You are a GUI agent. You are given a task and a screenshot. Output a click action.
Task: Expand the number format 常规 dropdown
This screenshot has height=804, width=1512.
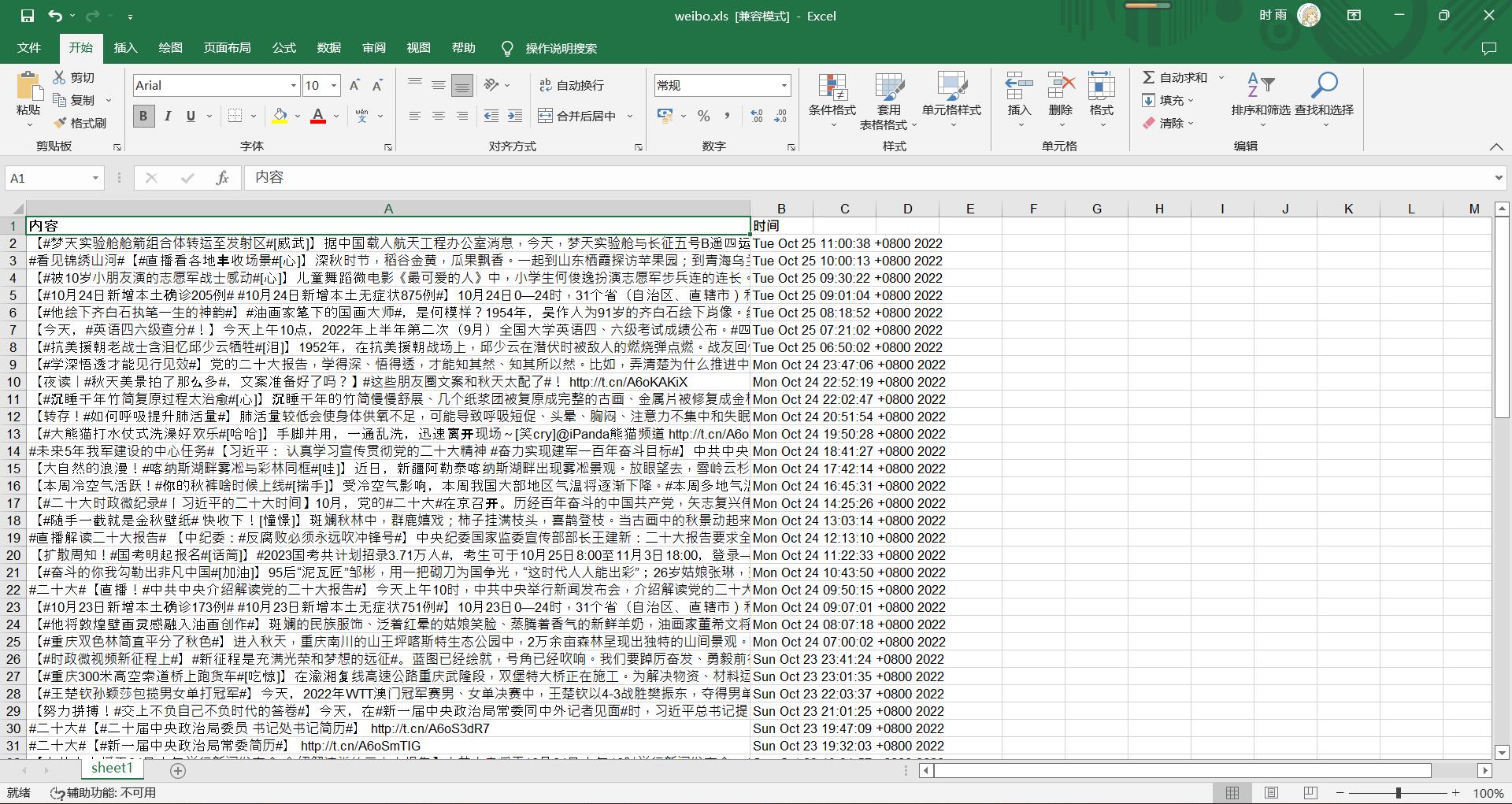784,85
